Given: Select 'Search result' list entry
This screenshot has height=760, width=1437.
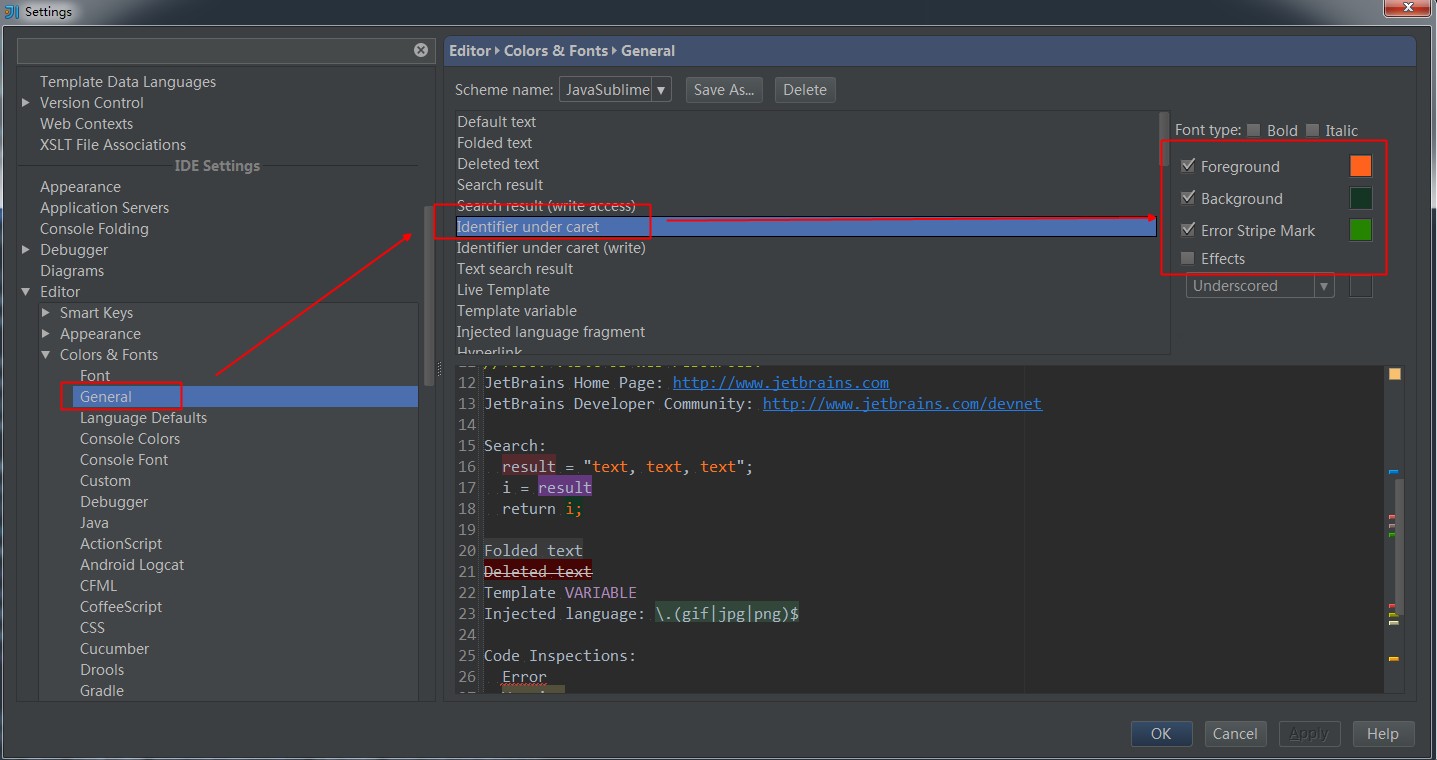Looking at the screenshot, I should [500, 184].
